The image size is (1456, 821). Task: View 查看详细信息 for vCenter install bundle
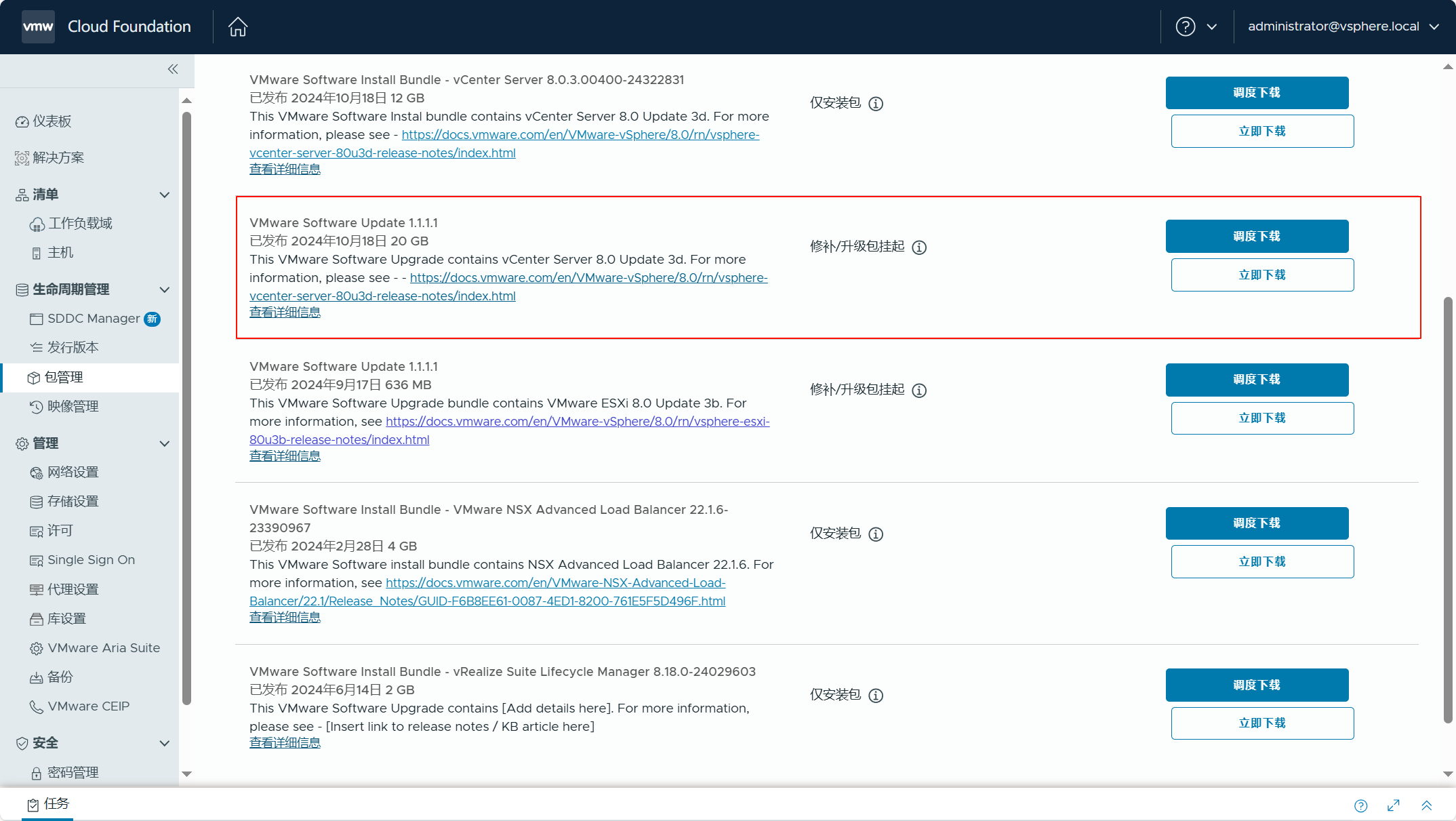(x=285, y=169)
